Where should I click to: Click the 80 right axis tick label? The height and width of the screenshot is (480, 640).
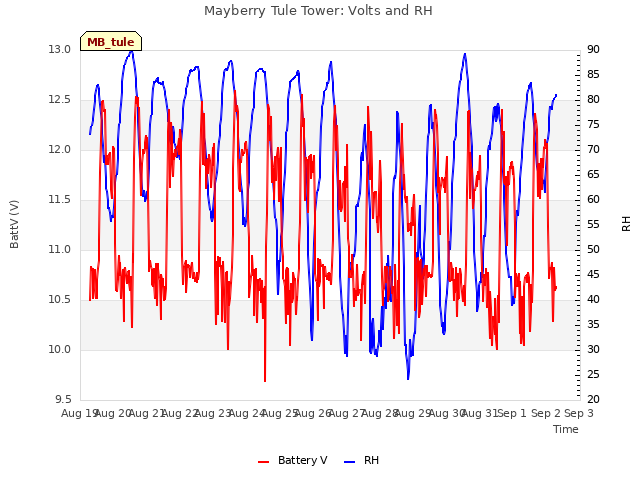tap(593, 100)
